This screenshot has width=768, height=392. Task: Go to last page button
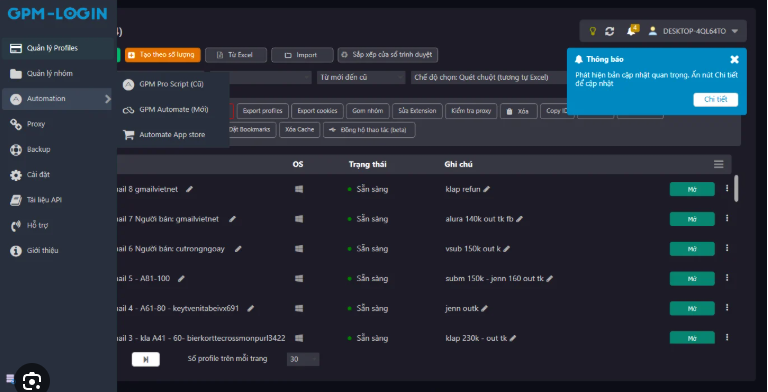pyautogui.click(x=145, y=360)
